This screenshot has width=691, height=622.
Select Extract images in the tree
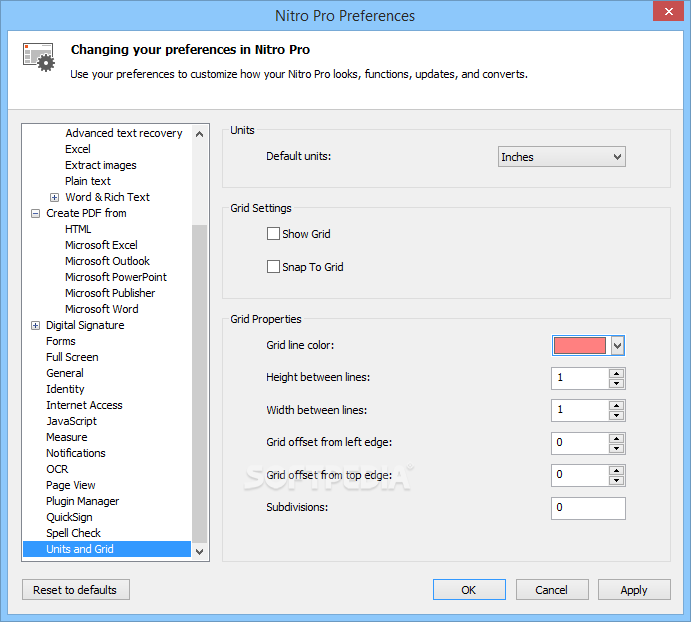101,165
